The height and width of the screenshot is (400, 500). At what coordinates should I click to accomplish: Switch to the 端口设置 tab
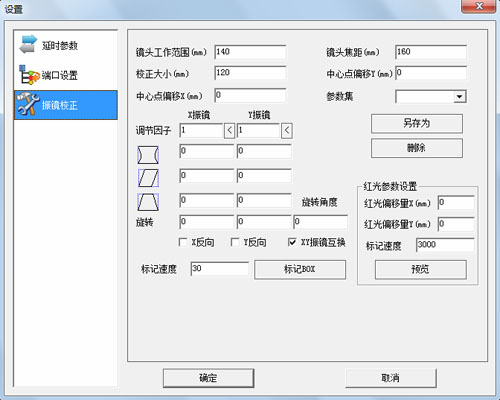pyautogui.click(x=60, y=75)
